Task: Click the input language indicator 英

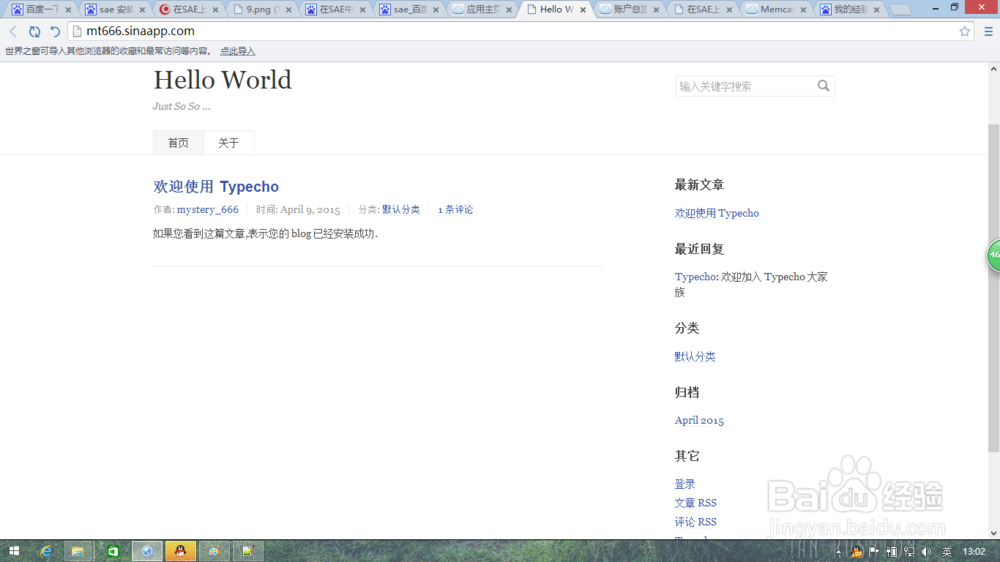Action: point(946,552)
